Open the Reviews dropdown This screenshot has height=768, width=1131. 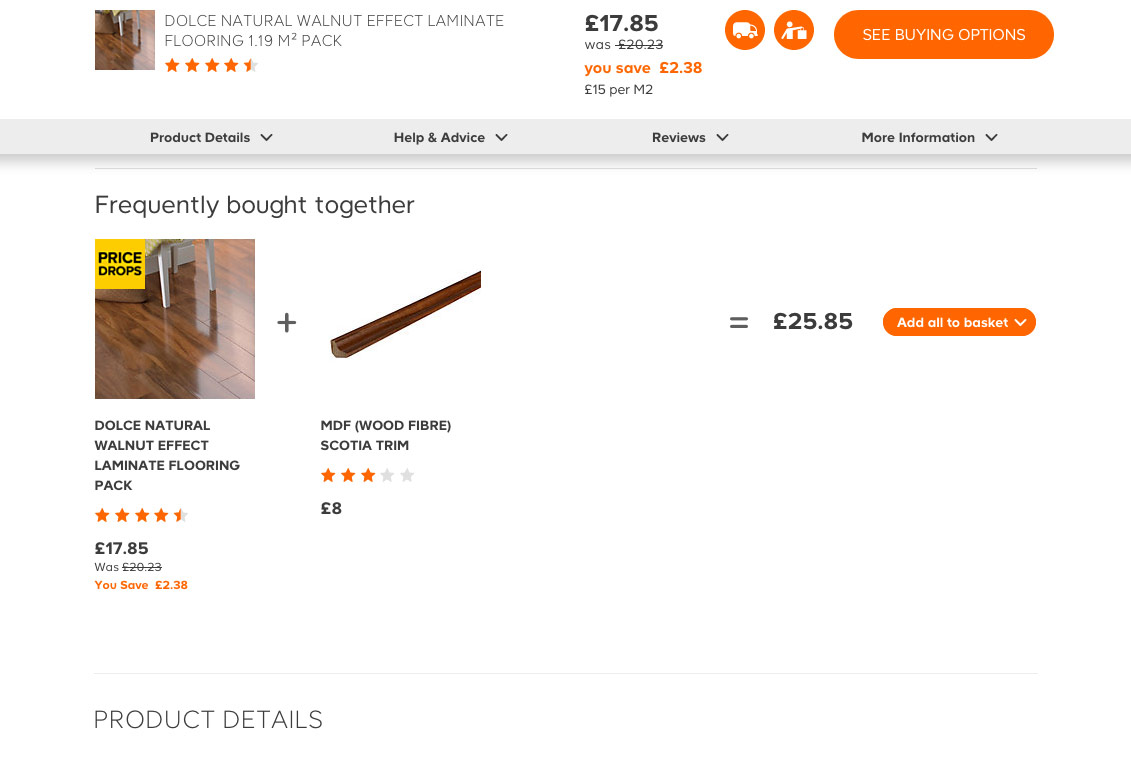690,138
